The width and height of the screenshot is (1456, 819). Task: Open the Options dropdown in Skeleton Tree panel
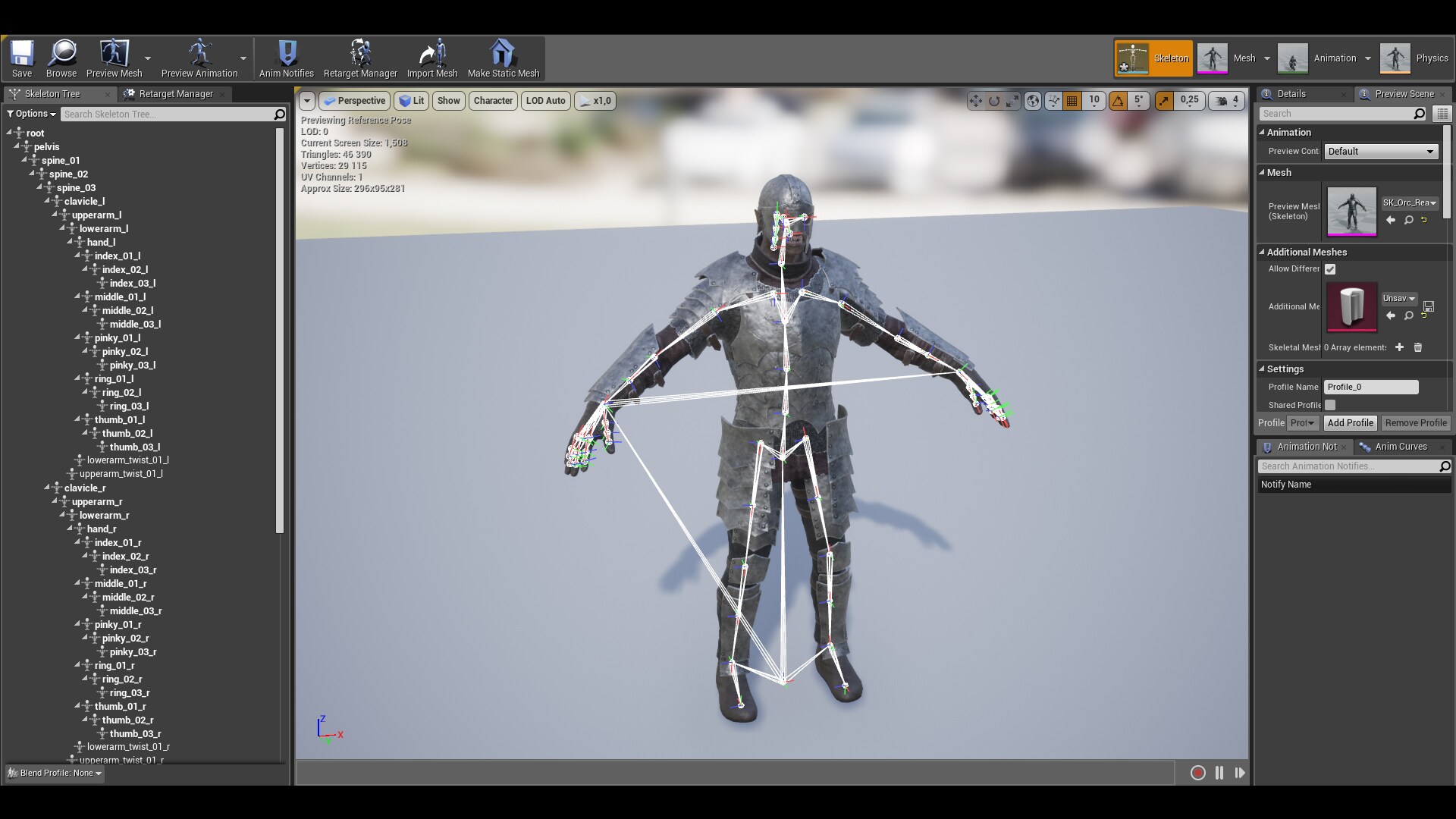[30, 113]
